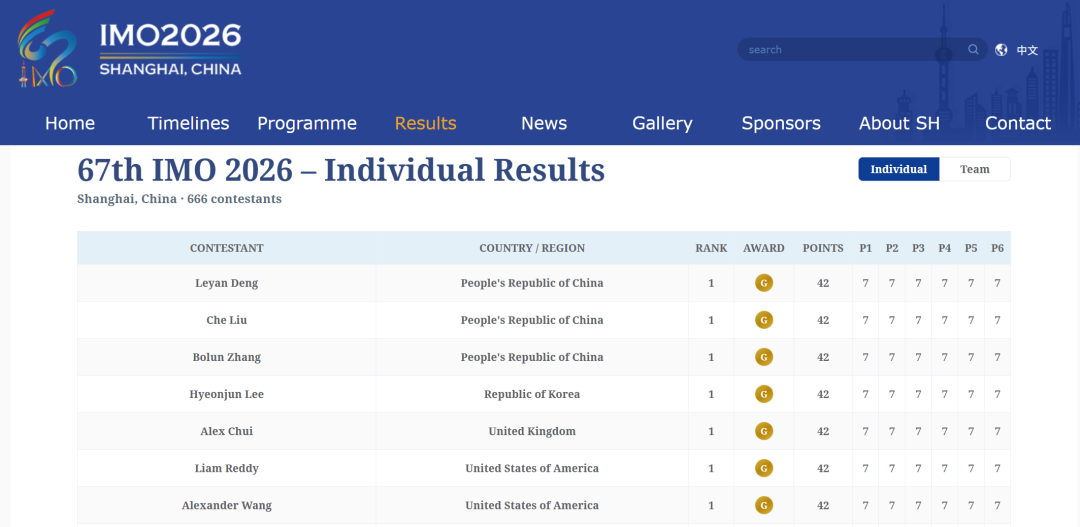Click the CONTESTANT column header
Screen dimensions: 1080x527
[227, 248]
